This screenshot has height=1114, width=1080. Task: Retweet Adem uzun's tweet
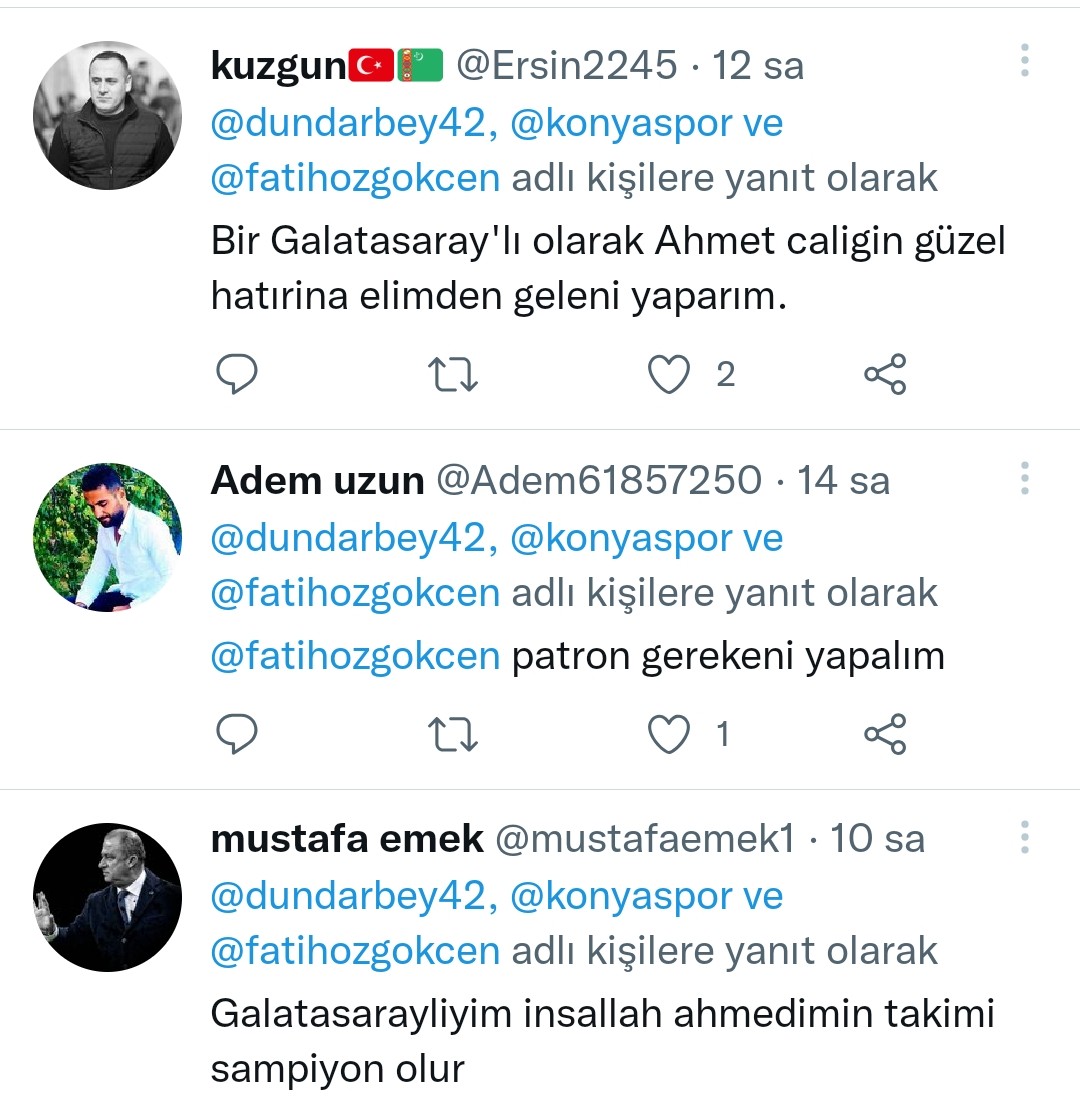[453, 734]
